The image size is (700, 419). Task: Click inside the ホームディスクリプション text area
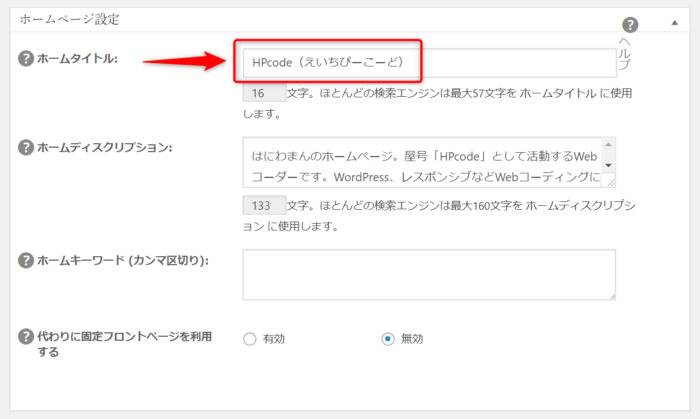(420, 163)
